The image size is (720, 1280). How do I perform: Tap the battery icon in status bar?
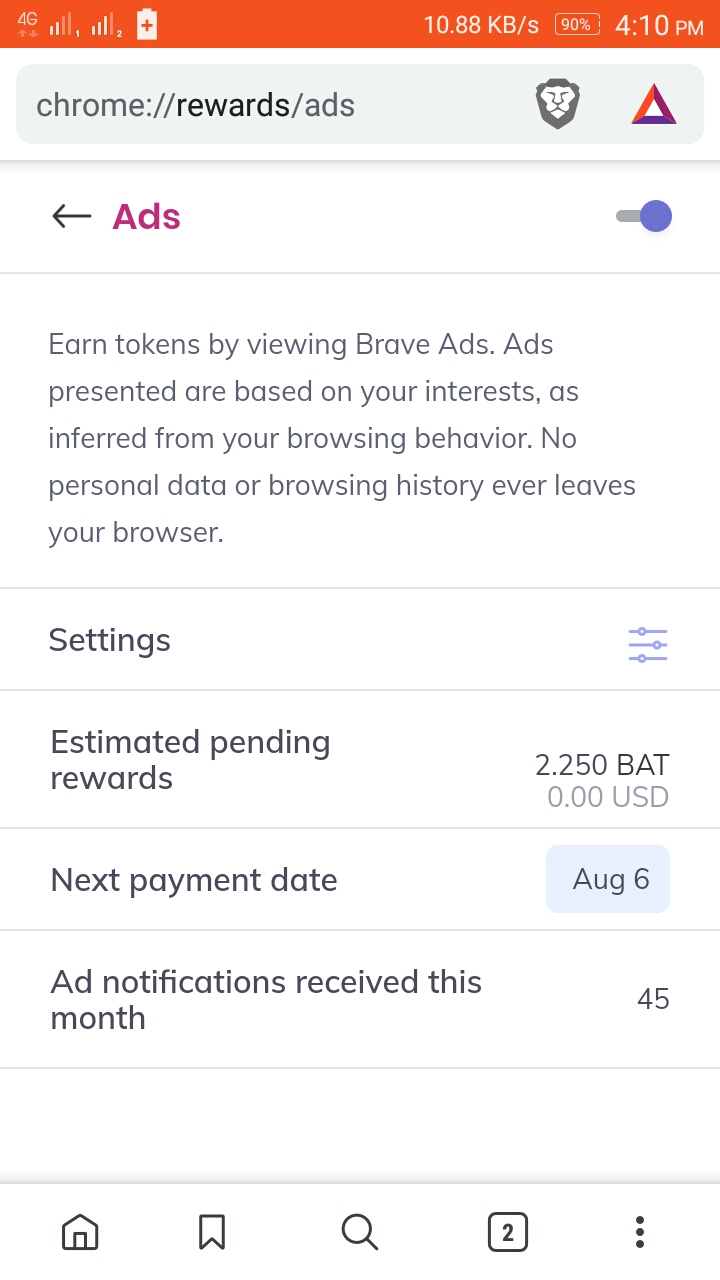point(147,24)
